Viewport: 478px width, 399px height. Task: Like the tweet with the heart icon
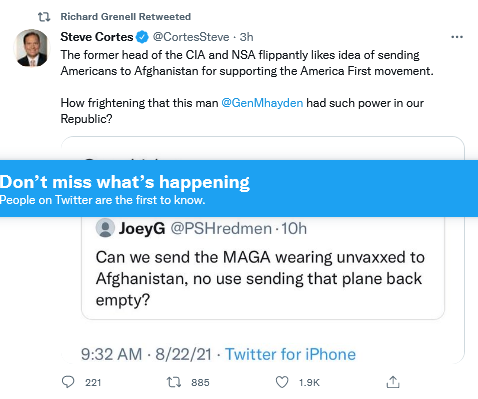coord(282,382)
